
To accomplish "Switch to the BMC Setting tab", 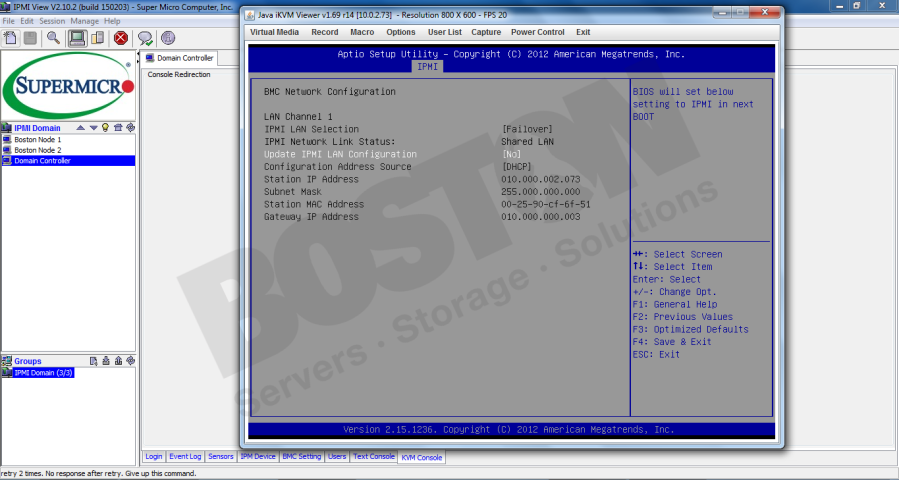I will (302, 456).
